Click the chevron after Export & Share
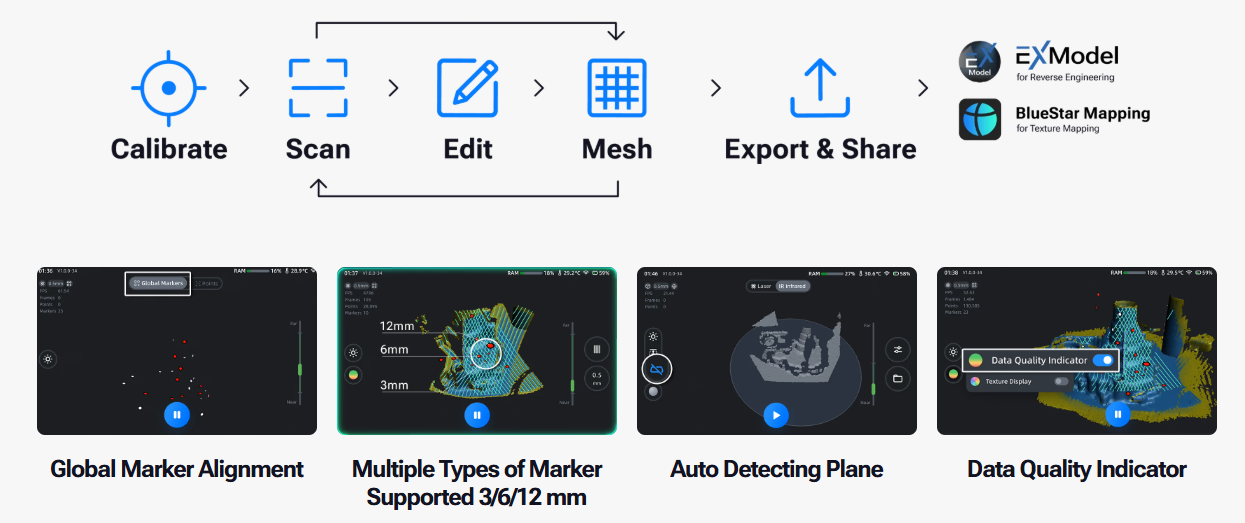 (x=923, y=88)
